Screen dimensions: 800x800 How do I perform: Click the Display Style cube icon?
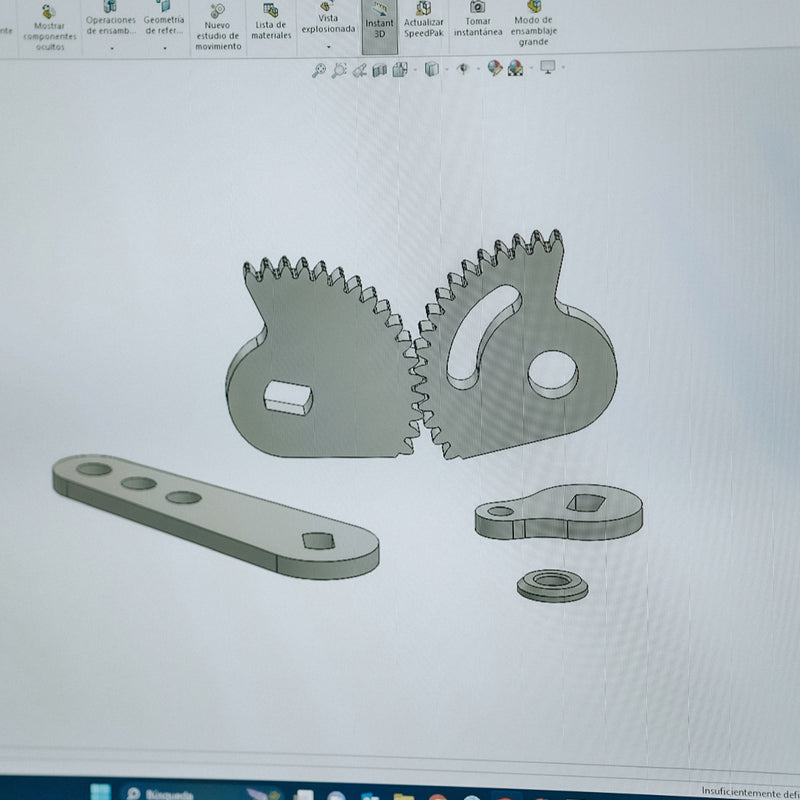tap(432, 69)
